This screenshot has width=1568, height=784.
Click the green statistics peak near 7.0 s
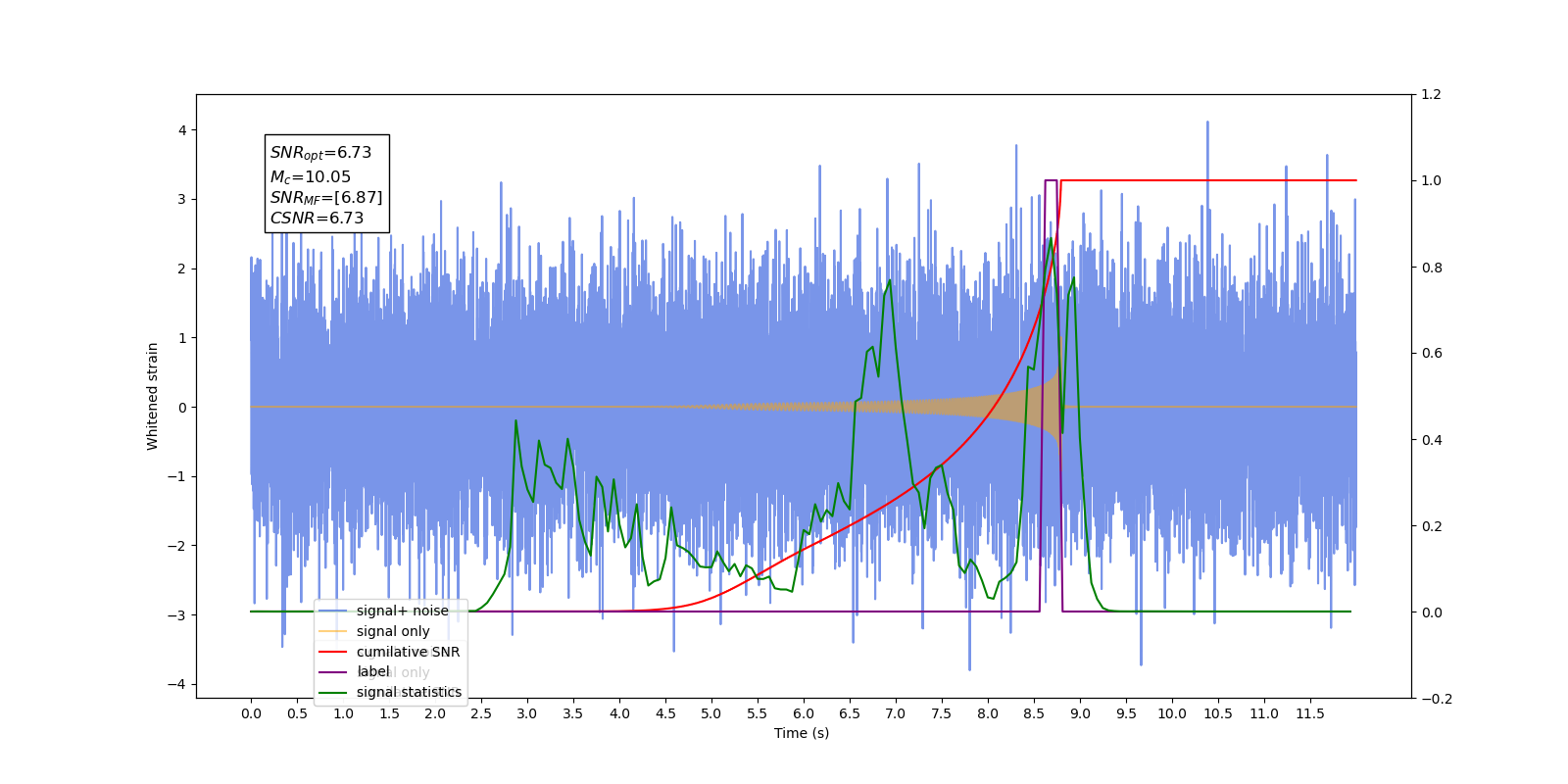tap(889, 281)
